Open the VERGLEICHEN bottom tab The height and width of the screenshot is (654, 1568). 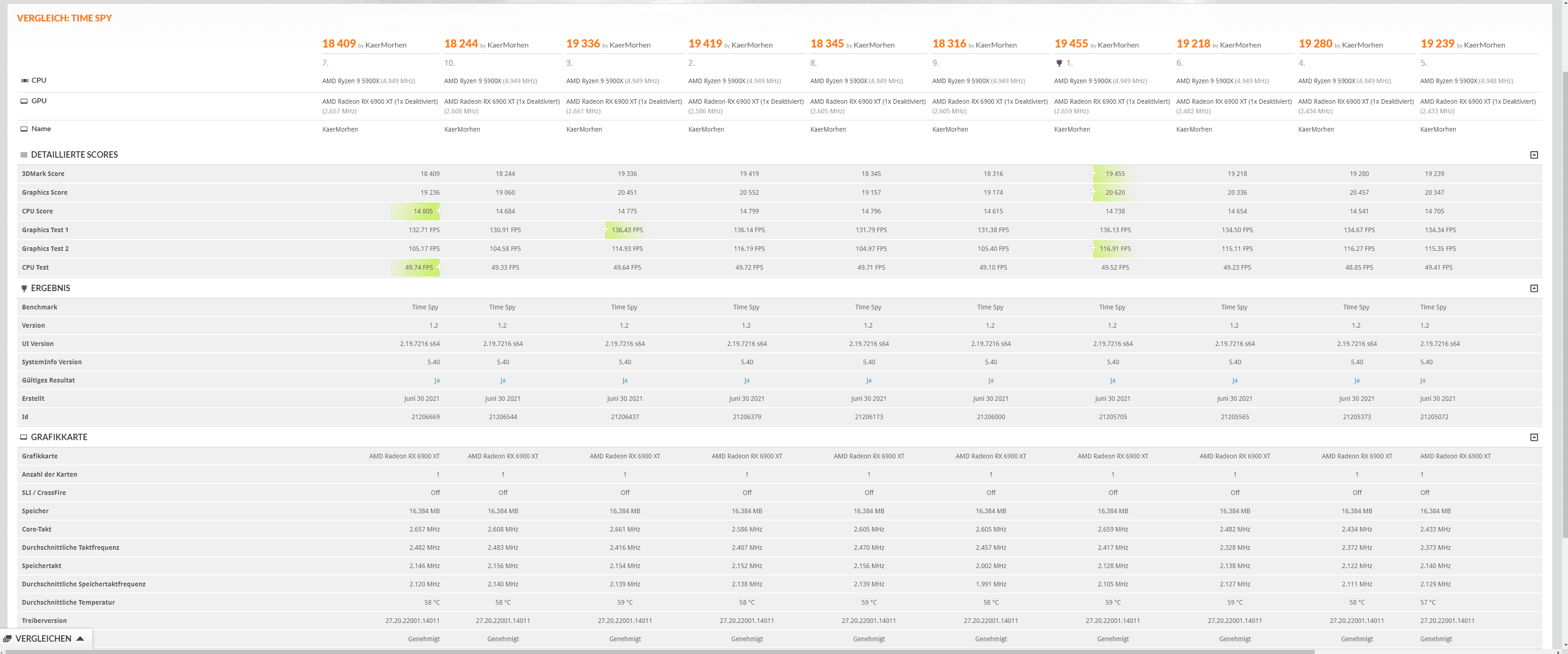pos(46,639)
